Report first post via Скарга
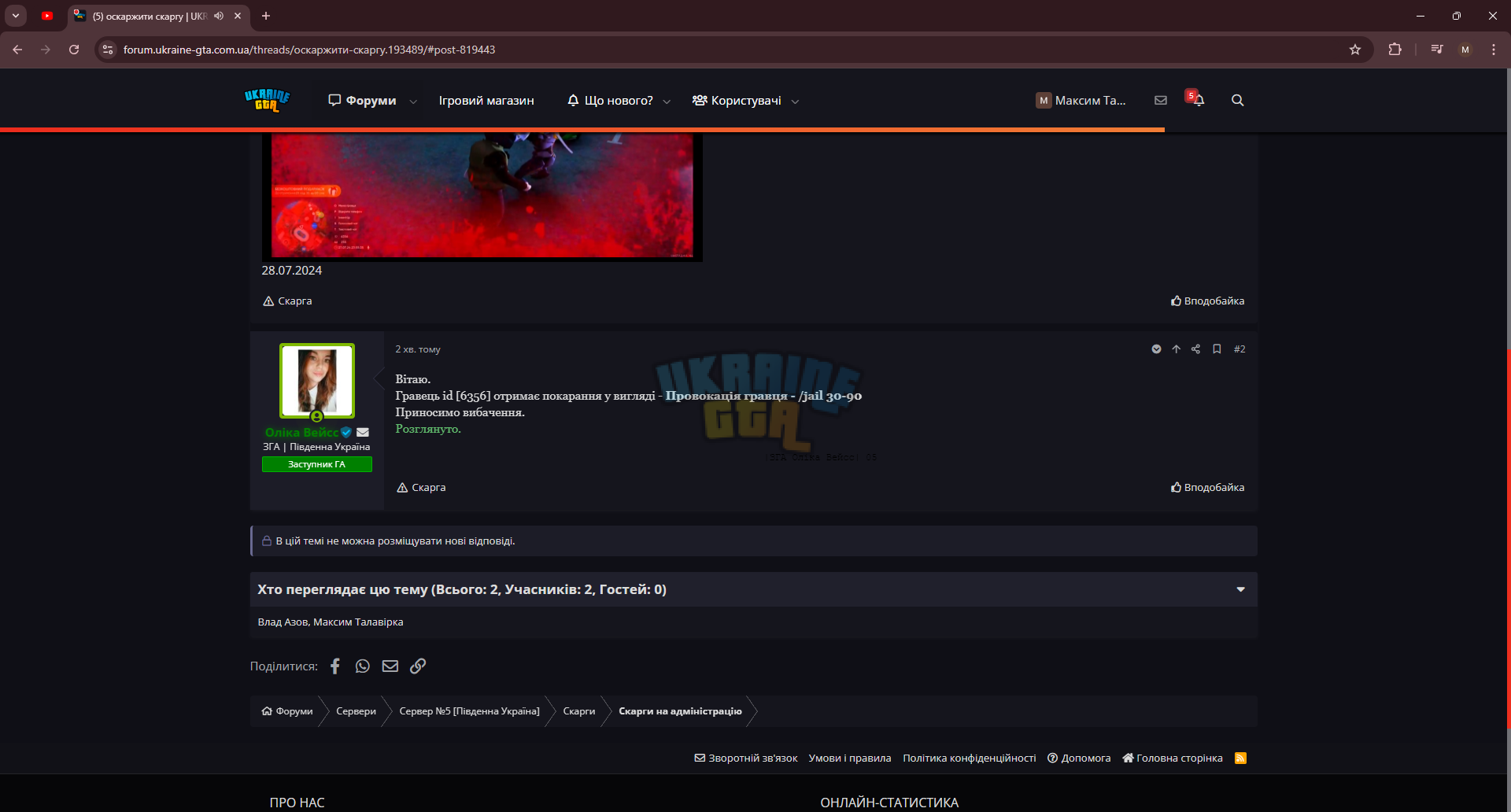The width and height of the screenshot is (1511, 812). (x=287, y=301)
